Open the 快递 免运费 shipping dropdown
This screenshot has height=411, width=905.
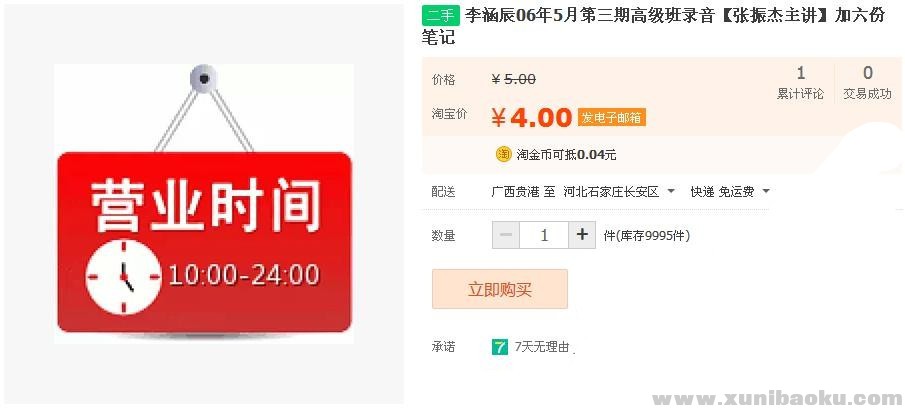tap(766, 191)
